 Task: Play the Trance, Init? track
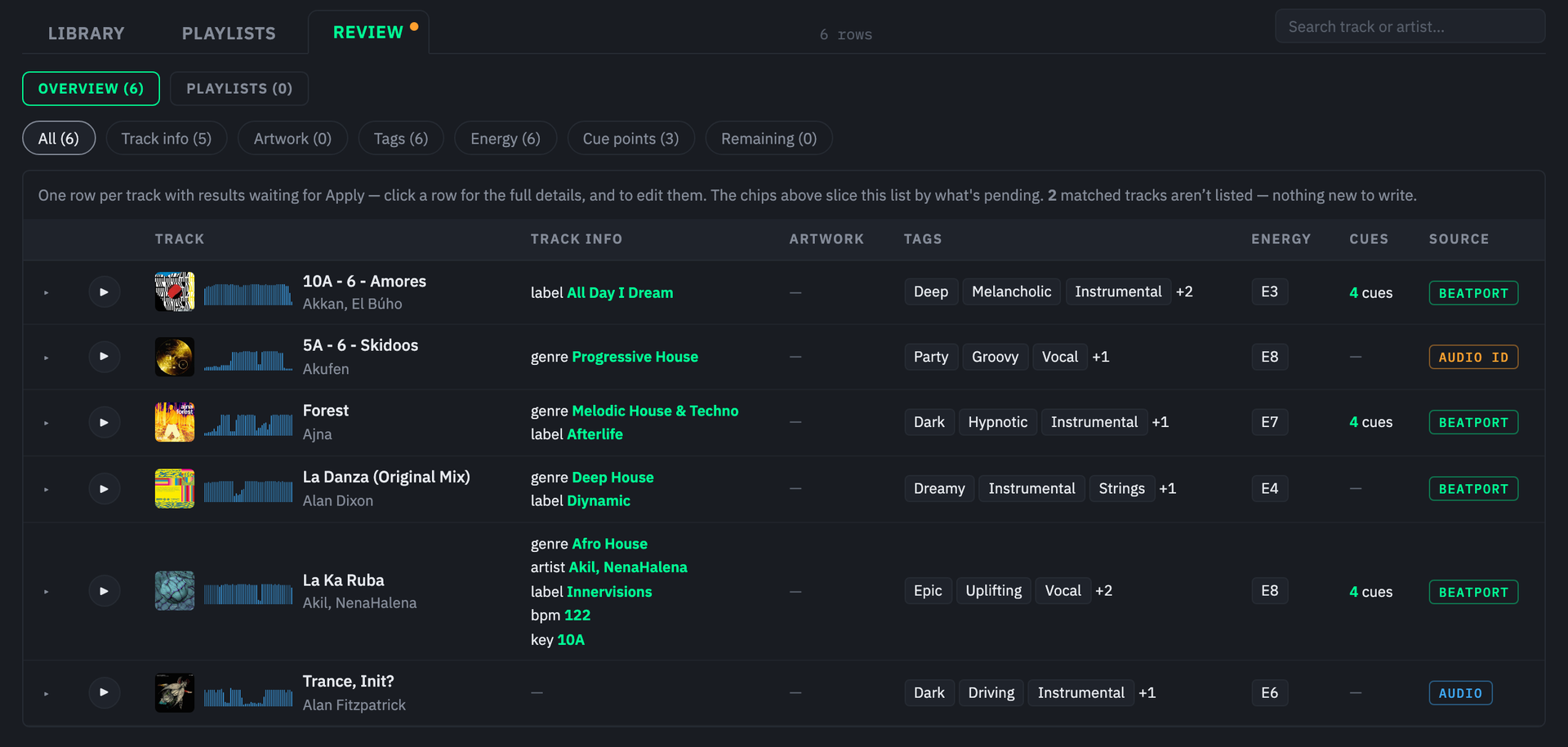(x=104, y=692)
